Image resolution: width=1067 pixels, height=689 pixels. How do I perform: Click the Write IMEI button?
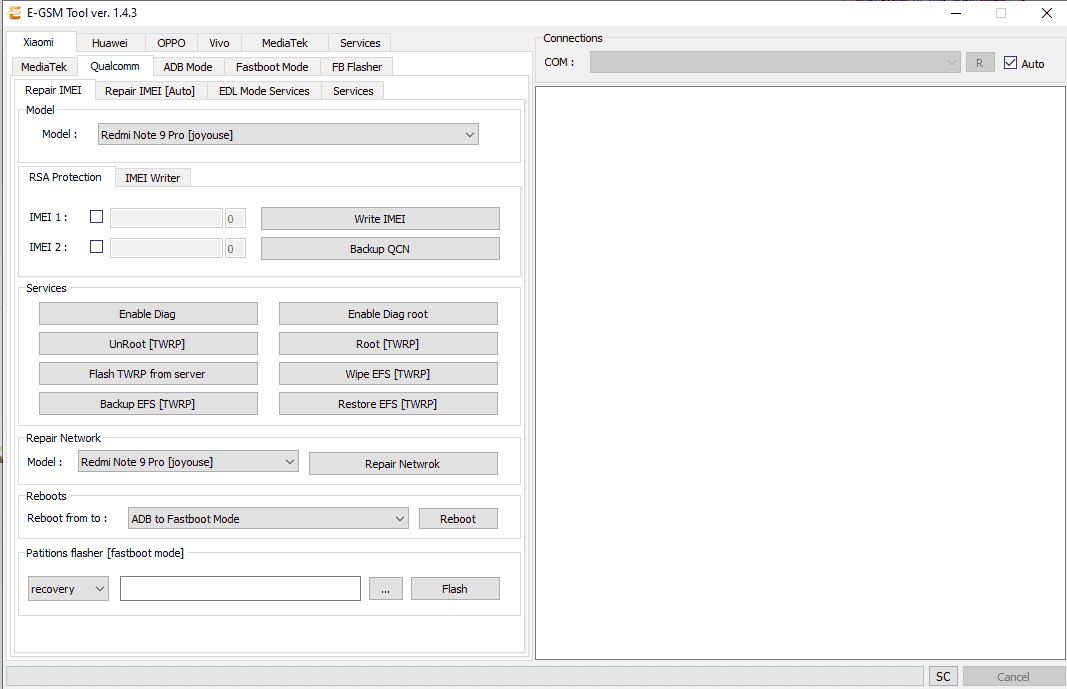click(x=380, y=218)
